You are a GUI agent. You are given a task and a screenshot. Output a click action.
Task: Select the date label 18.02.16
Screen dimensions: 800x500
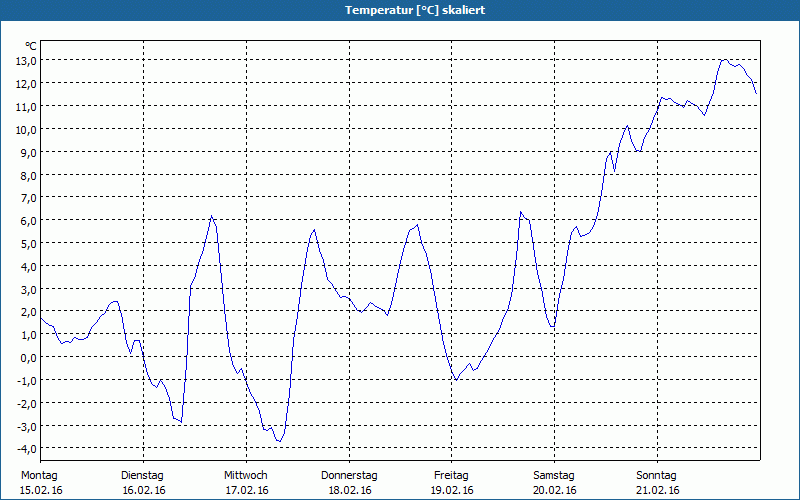(x=349, y=490)
